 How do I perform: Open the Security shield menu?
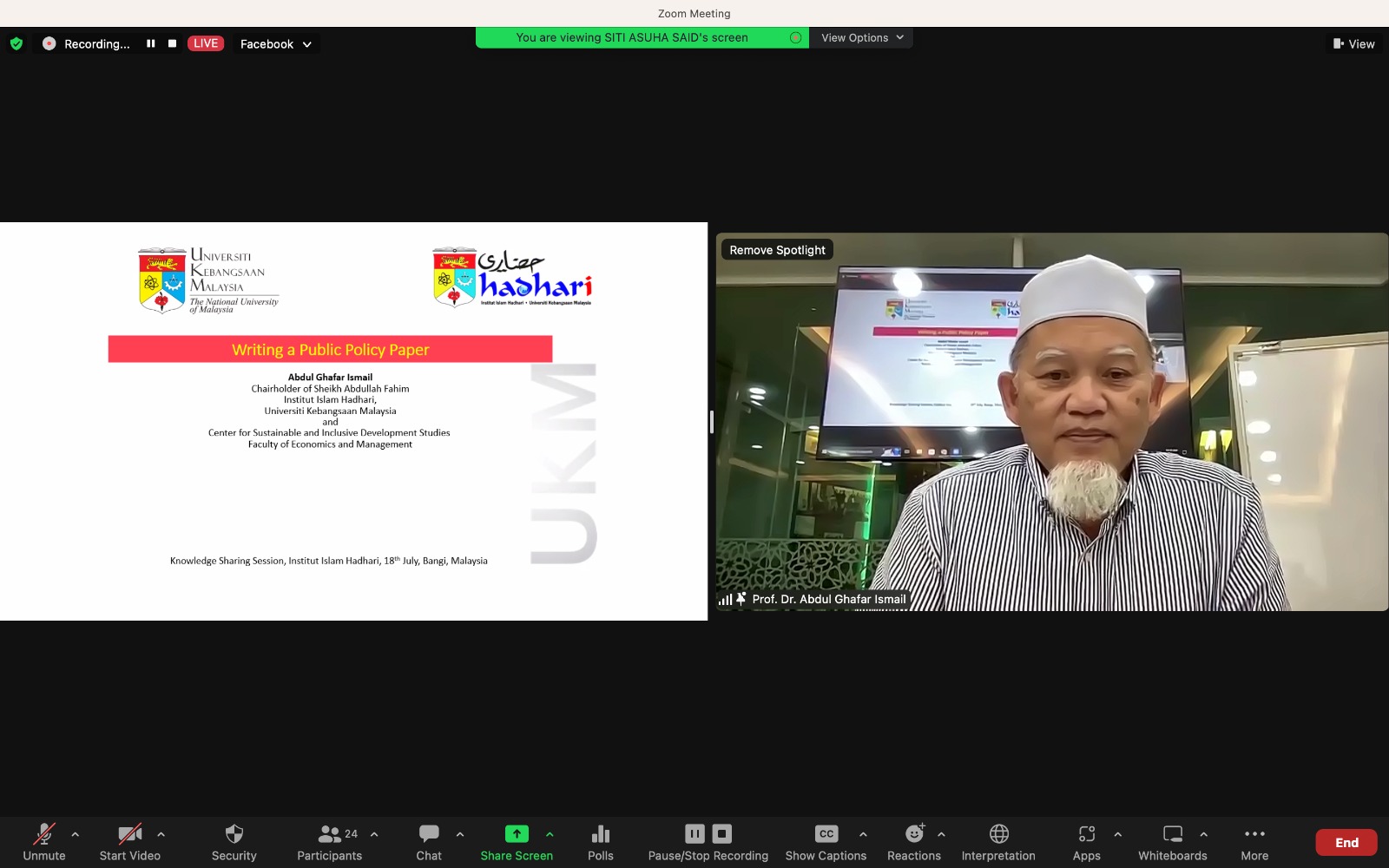(x=234, y=842)
